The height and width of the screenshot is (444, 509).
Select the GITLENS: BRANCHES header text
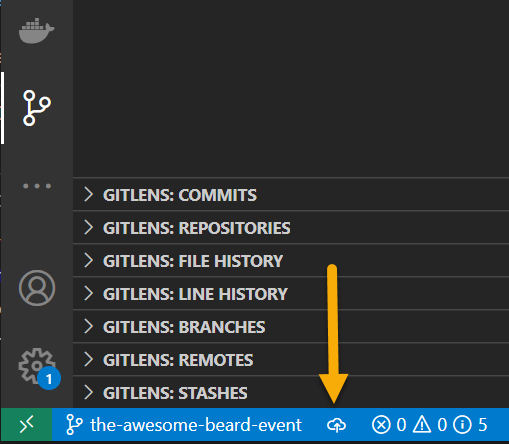point(184,327)
